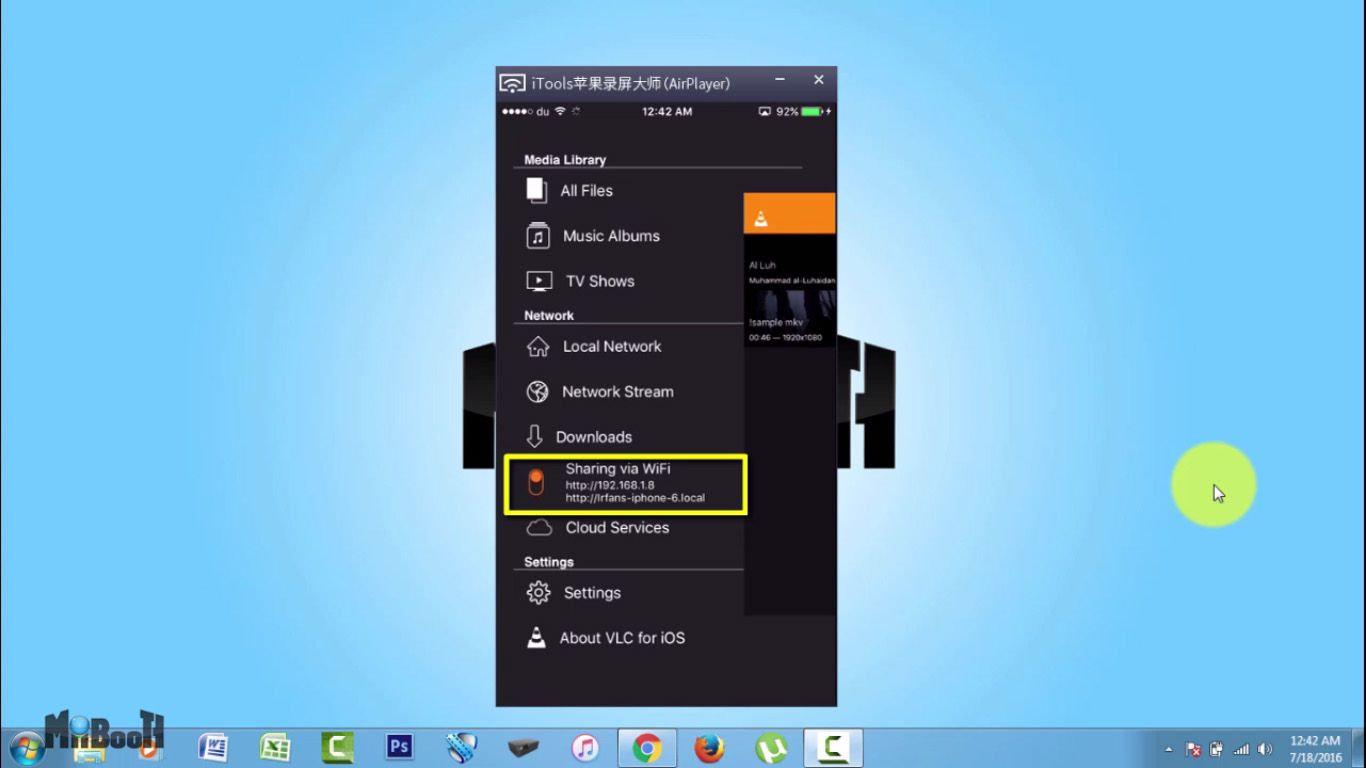
Task: Tap the orange VLC cone header
Action: (789, 213)
